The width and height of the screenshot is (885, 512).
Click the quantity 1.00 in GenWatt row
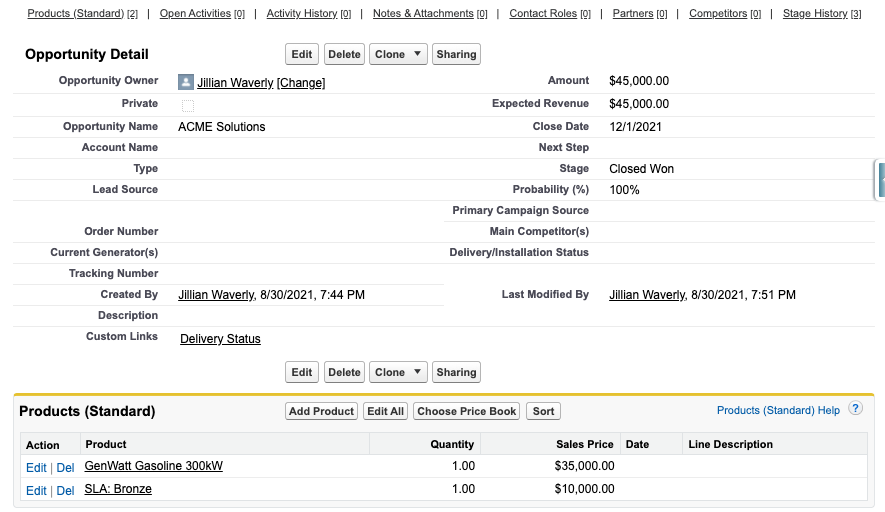point(463,466)
